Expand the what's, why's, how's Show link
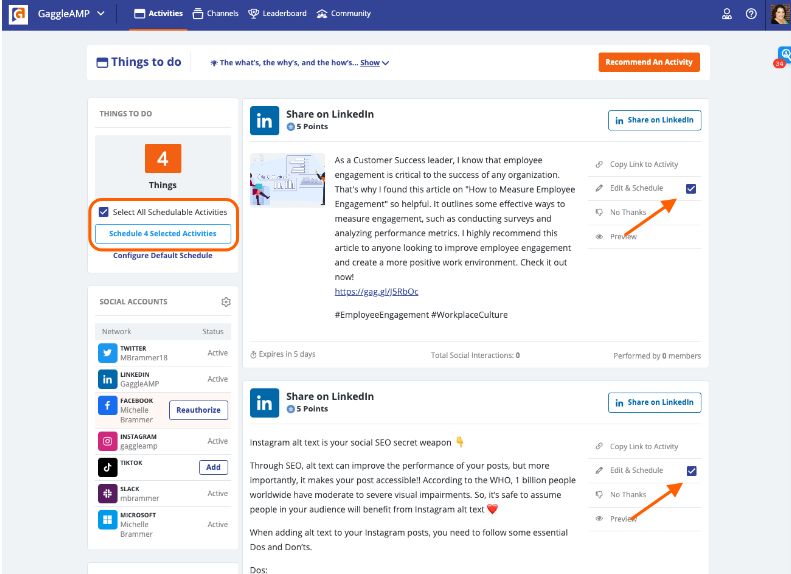This screenshot has width=791, height=574. pyautogui.click(x=374, y=63)
